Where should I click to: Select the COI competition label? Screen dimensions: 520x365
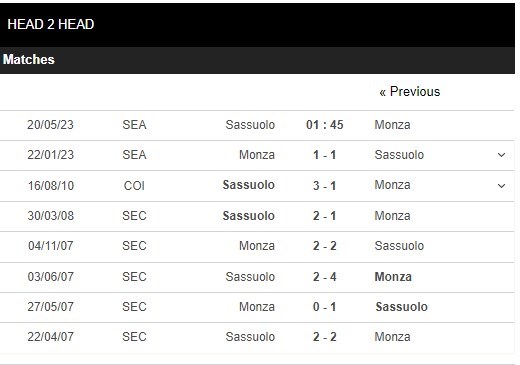134,186
